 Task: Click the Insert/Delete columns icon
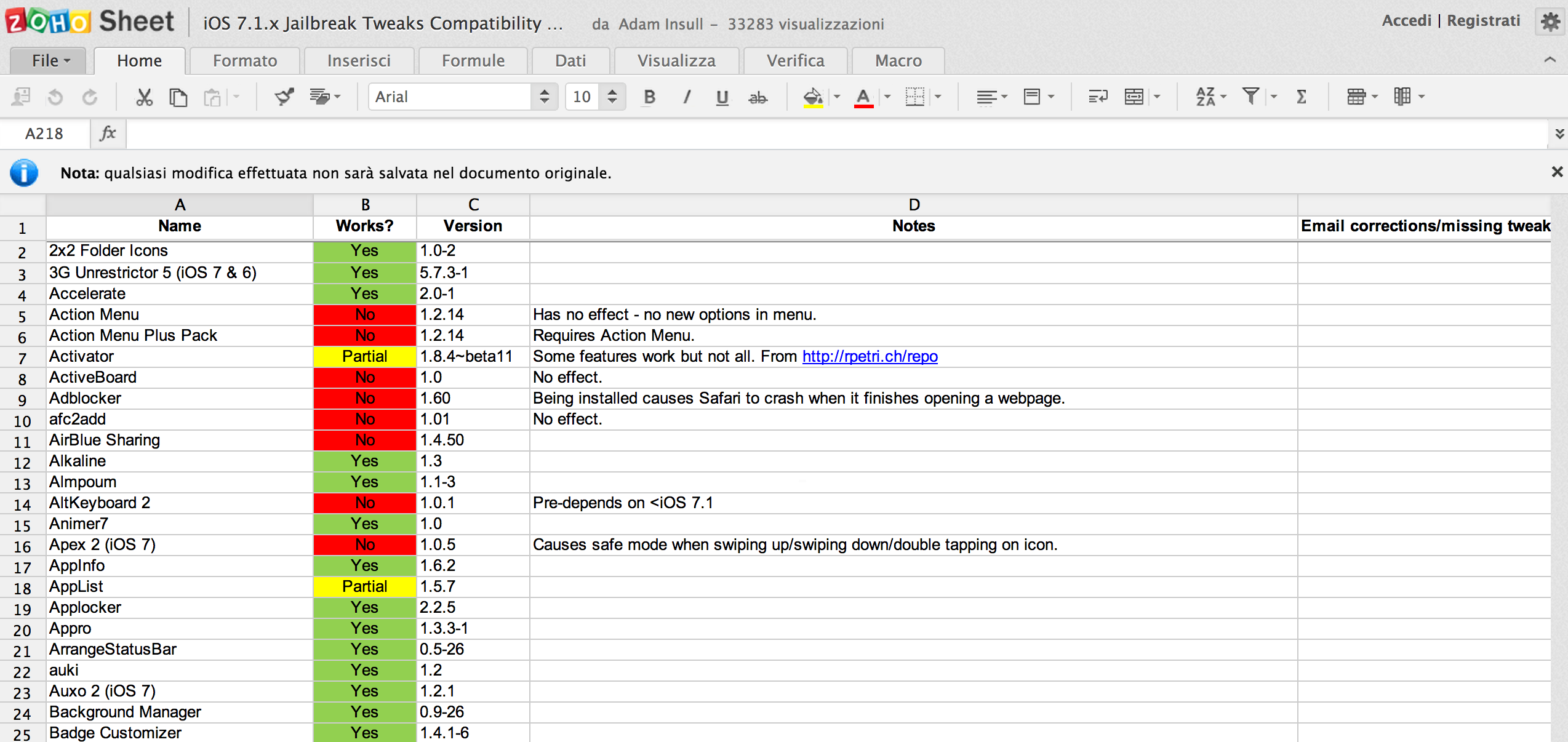tap(1402, 97)
